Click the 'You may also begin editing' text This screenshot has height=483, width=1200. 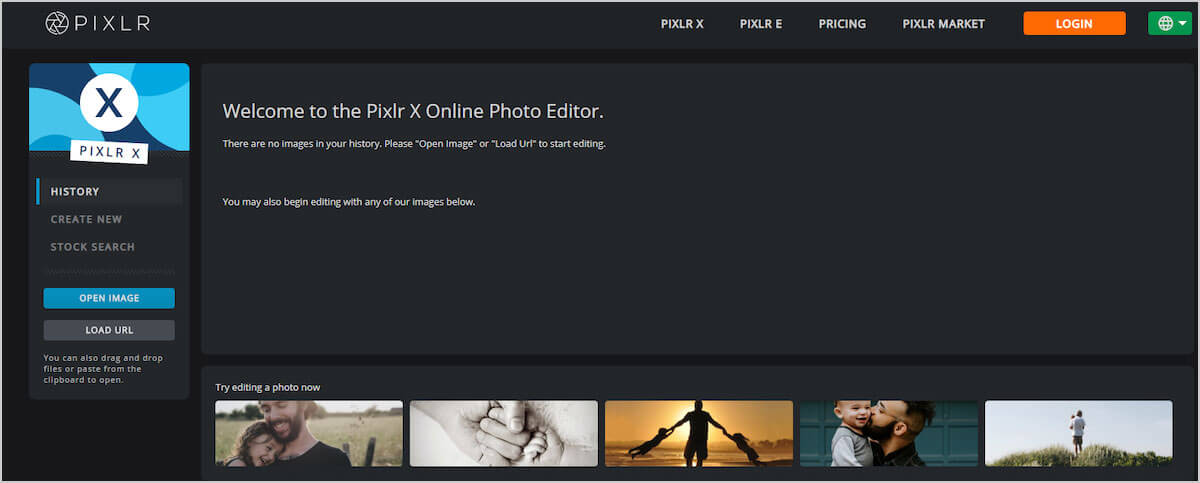point(349,202)
